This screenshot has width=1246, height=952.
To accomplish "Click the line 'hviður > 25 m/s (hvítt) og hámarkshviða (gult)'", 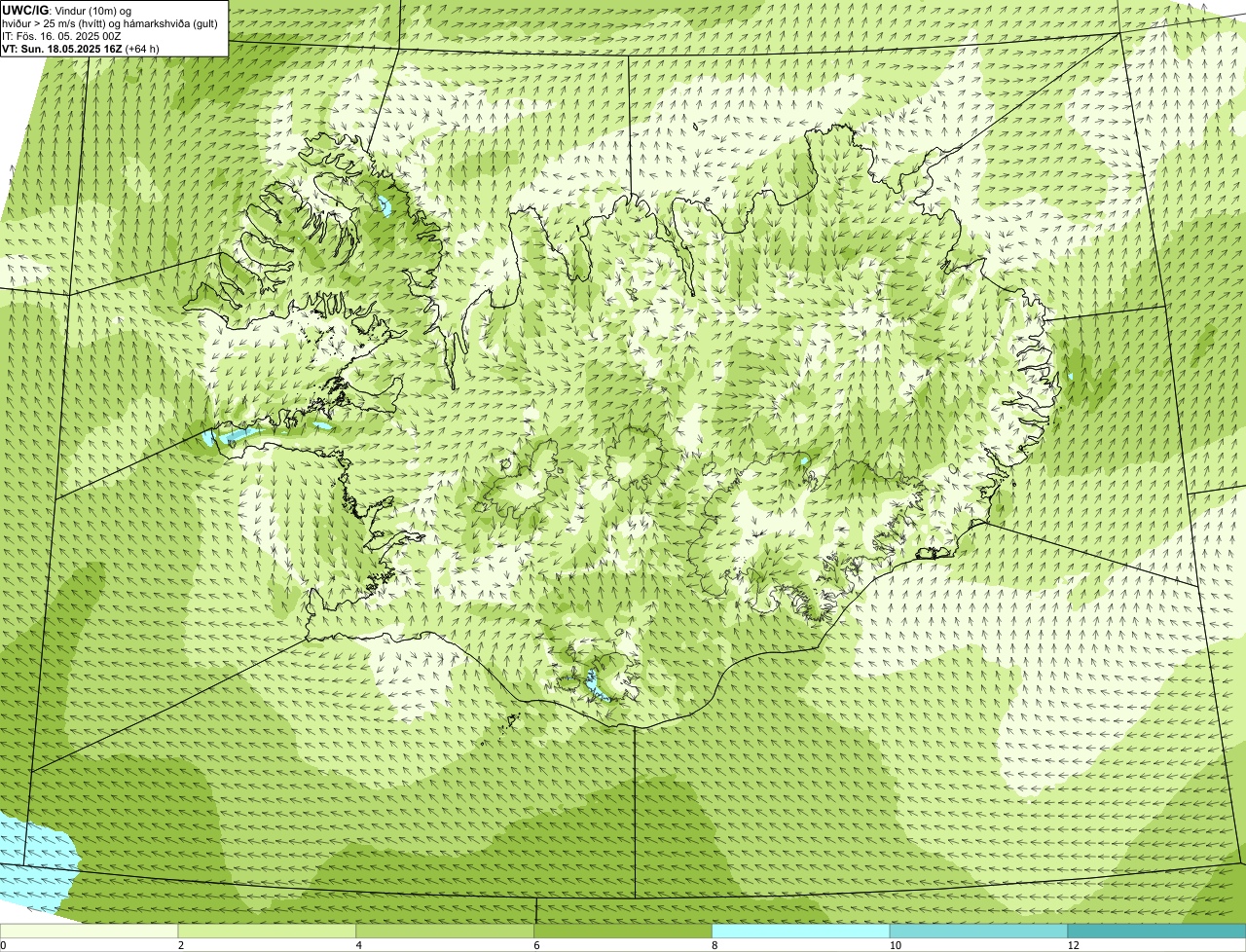I will point(110,23).
